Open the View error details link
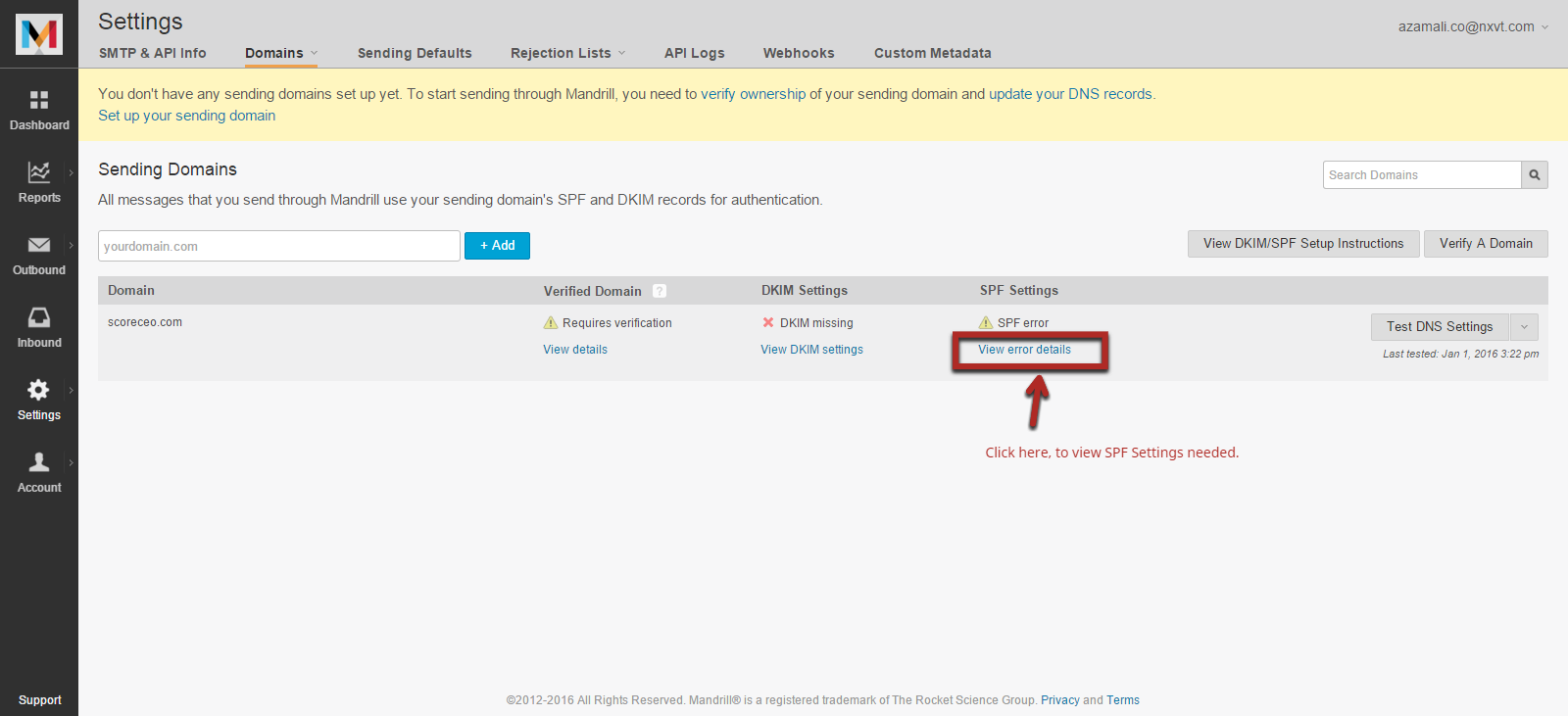Viewport: 1568px width, 716px height. point(1024,350)
